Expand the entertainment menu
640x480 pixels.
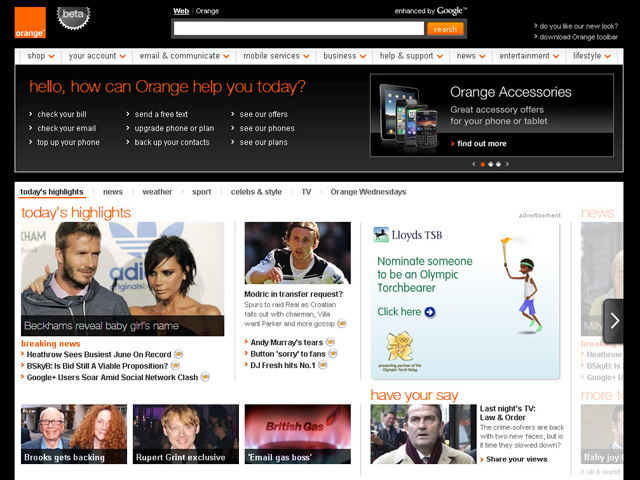(x=529, y=56)
